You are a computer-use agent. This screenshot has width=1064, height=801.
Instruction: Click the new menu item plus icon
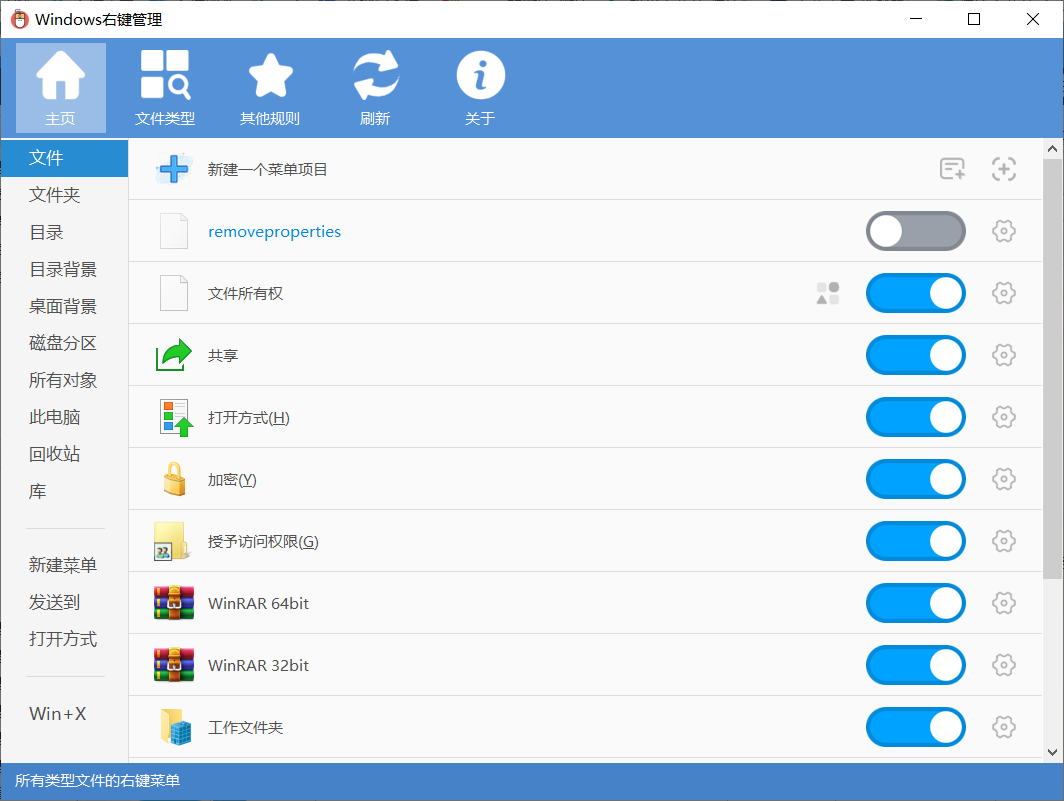(x=173, y=168)
